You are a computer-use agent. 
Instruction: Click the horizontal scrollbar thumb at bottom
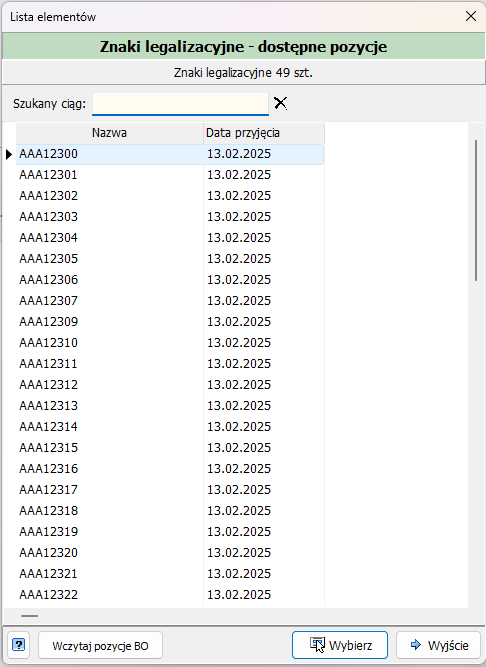(29, 616)
